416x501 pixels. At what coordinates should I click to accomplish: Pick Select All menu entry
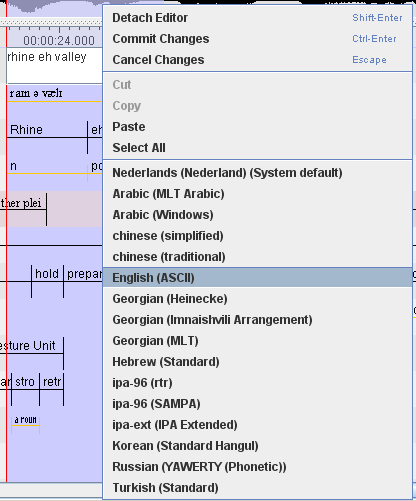coord(257,148)
